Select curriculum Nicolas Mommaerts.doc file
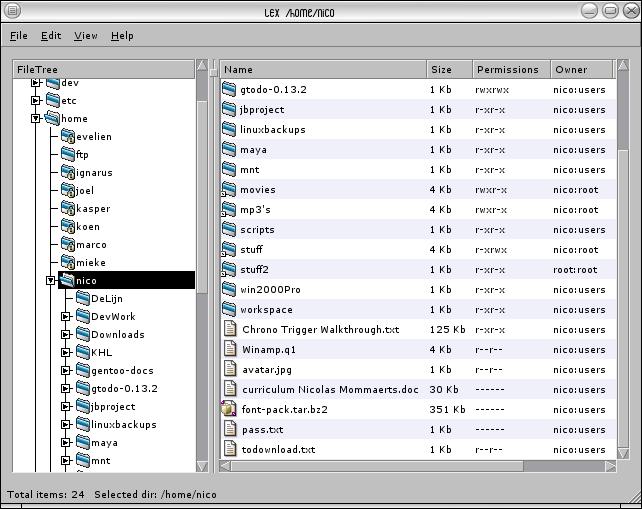Image resolution: width=642 pixels, height=509 pixels. click(x=330, y=389)
